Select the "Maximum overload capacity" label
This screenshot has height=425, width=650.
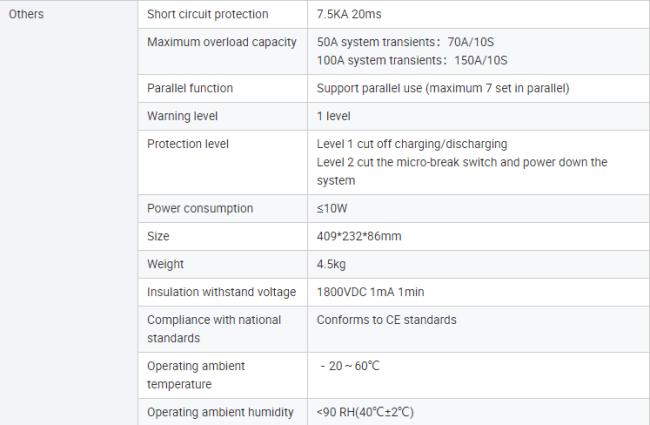[221, 42]
